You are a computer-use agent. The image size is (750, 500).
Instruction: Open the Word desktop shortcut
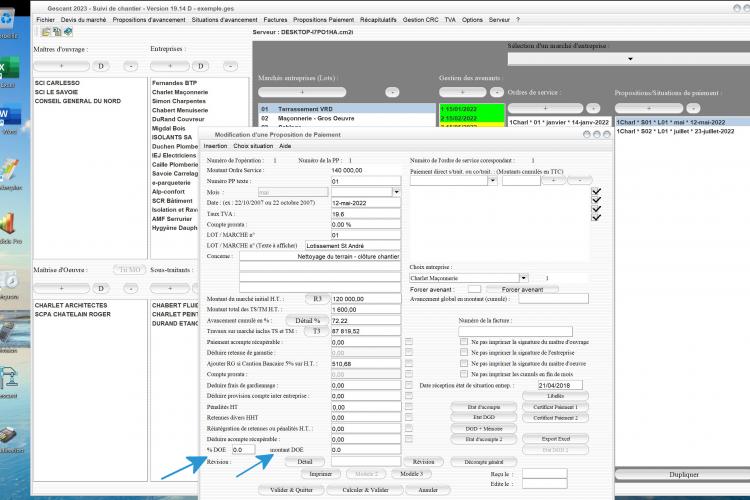(9, 117)
